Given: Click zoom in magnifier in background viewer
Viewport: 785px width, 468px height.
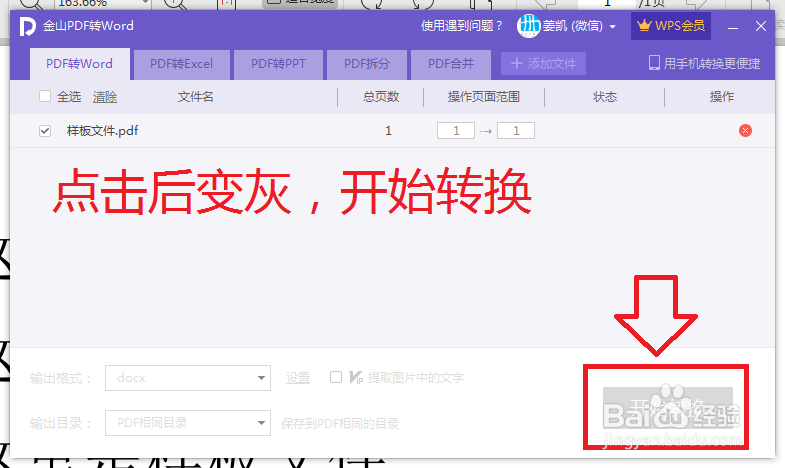Looking at the screenshot, I should click(175, 4).
